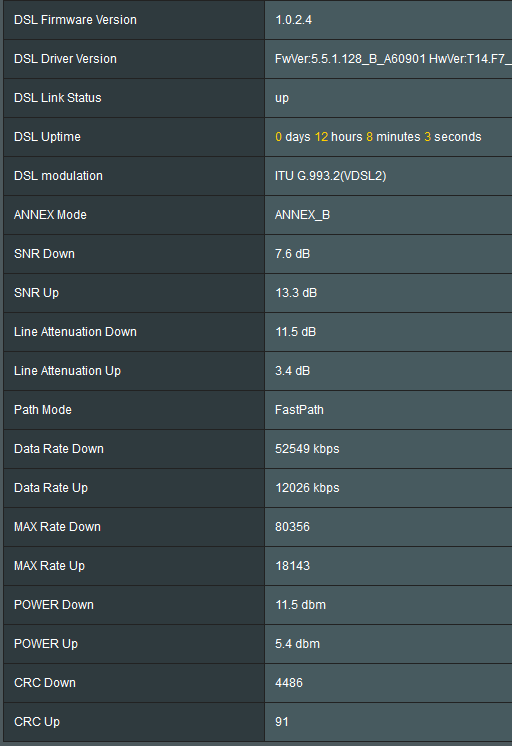Image resolution: width=512 pixels, height=746 pixels.
Task: Select the SNR Down 7.6 dB value
Action: tap(292, 254)
